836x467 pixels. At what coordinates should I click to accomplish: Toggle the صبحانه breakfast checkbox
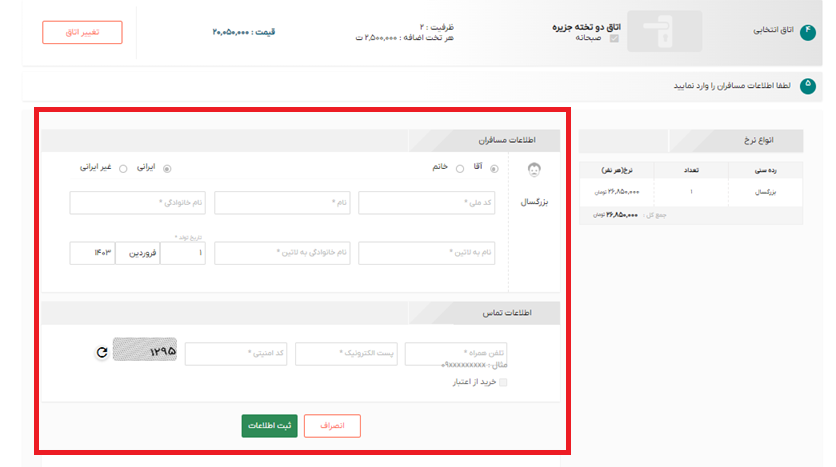coord(614,38)
